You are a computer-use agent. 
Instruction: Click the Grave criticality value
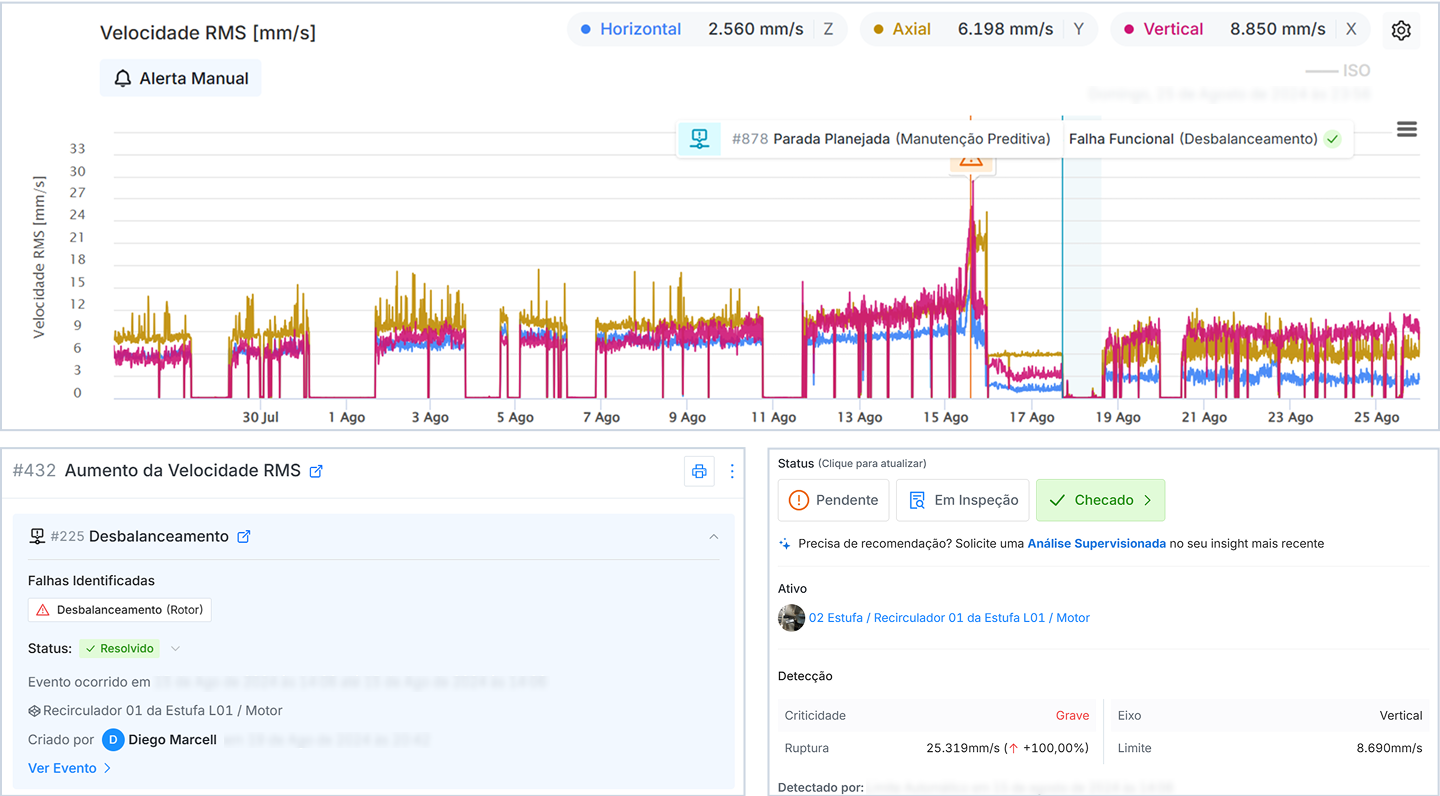(x=1072, y=716)
